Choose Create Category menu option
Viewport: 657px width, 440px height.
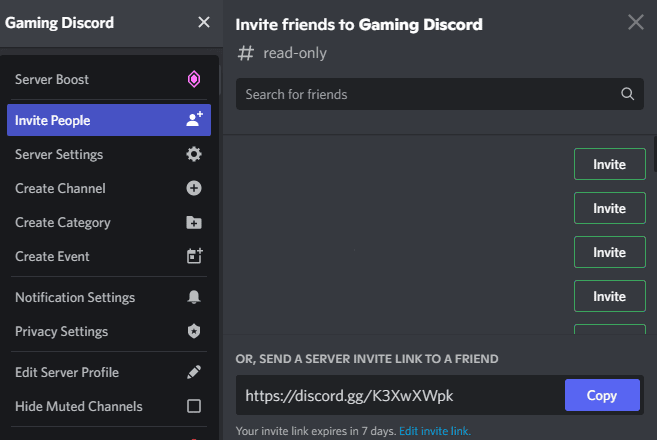tap(109, 222)
